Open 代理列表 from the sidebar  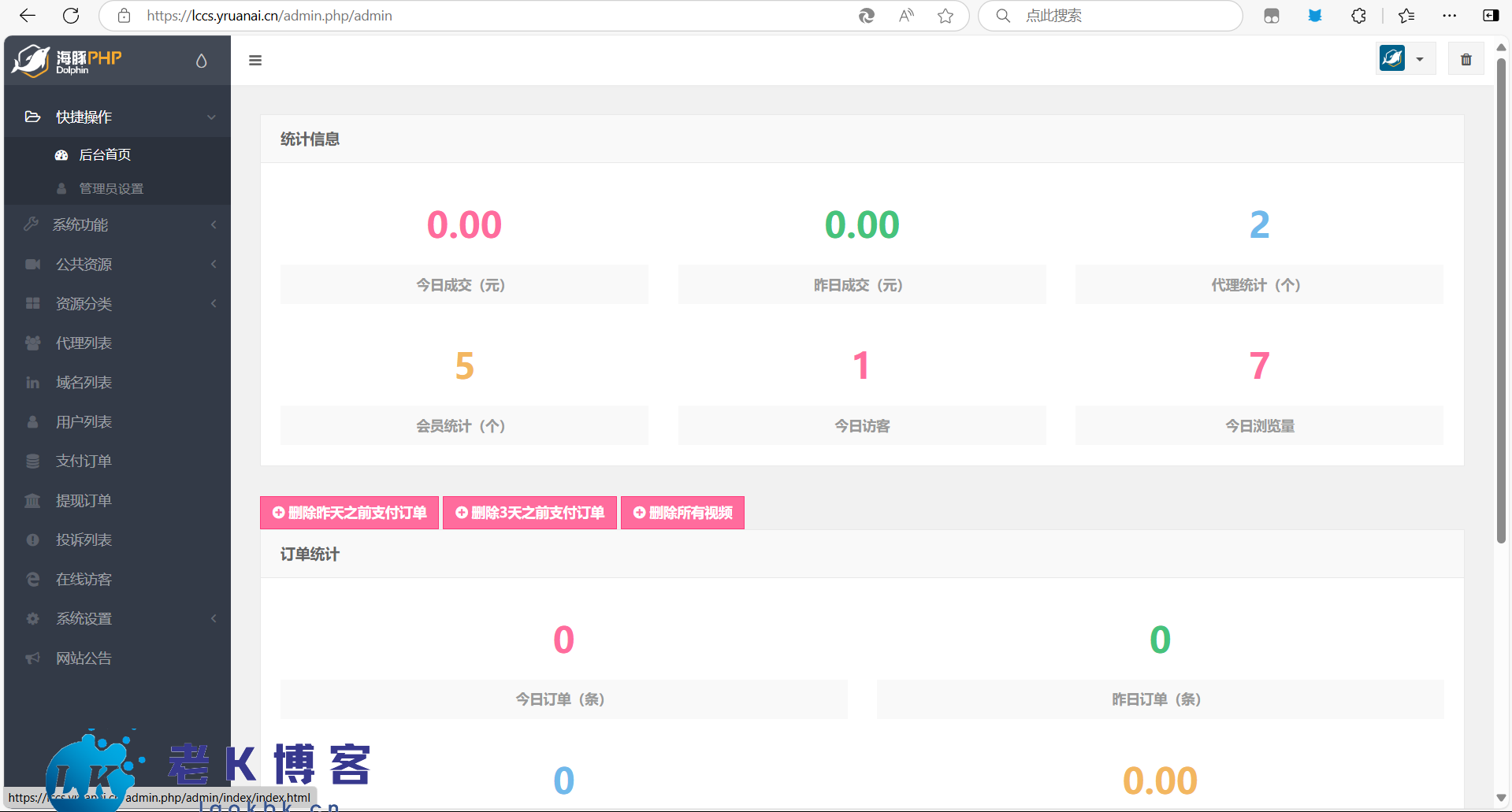(84, 343)
